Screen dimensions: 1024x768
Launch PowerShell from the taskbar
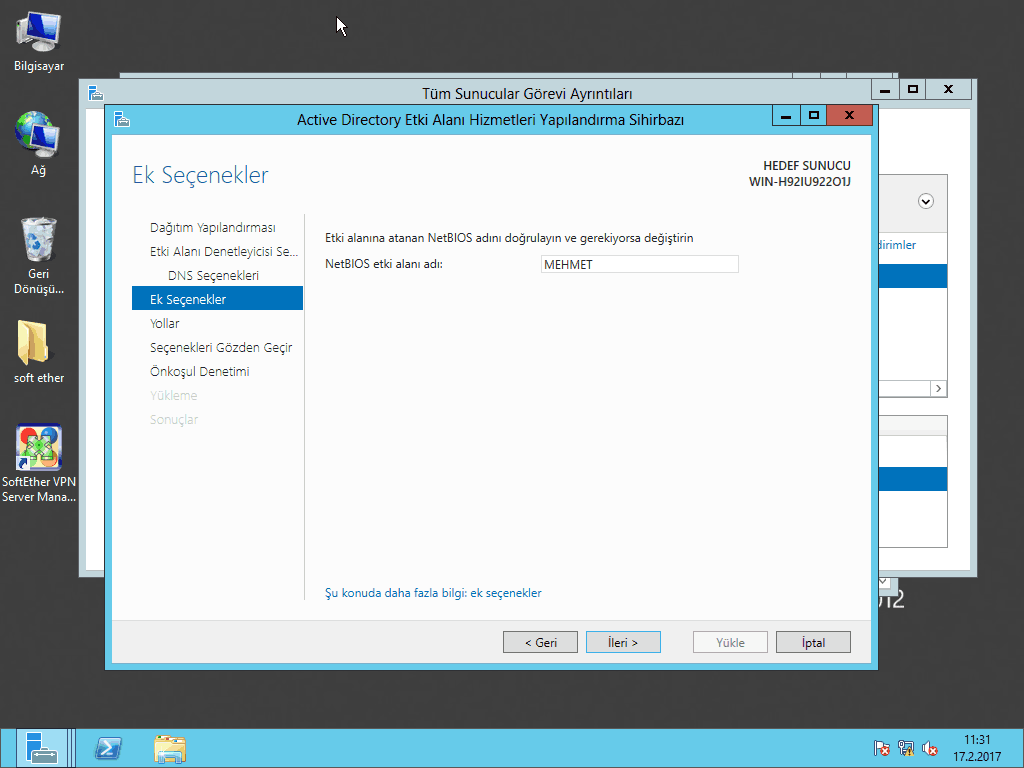click(x=108, y=748)
